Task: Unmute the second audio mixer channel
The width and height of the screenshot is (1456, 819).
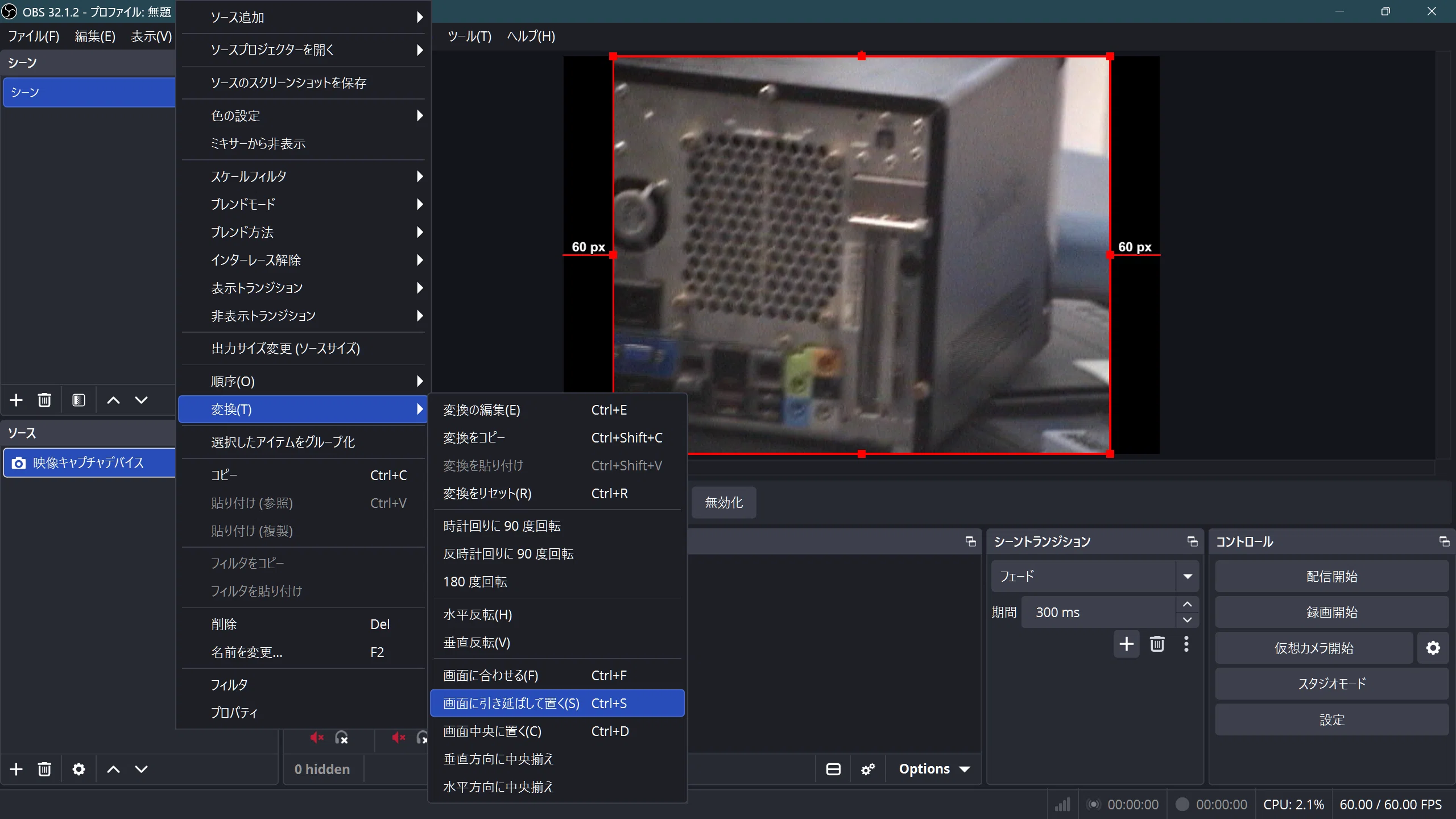Action: [399, 738]
